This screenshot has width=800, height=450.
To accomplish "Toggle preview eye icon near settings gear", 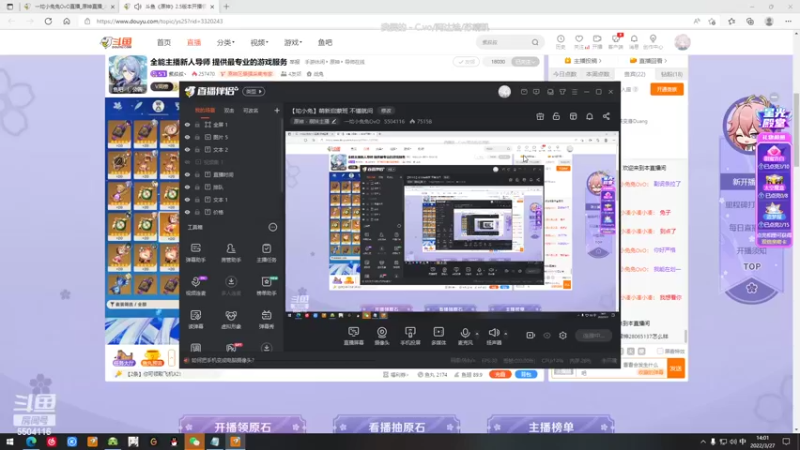I will pos(547,335).
